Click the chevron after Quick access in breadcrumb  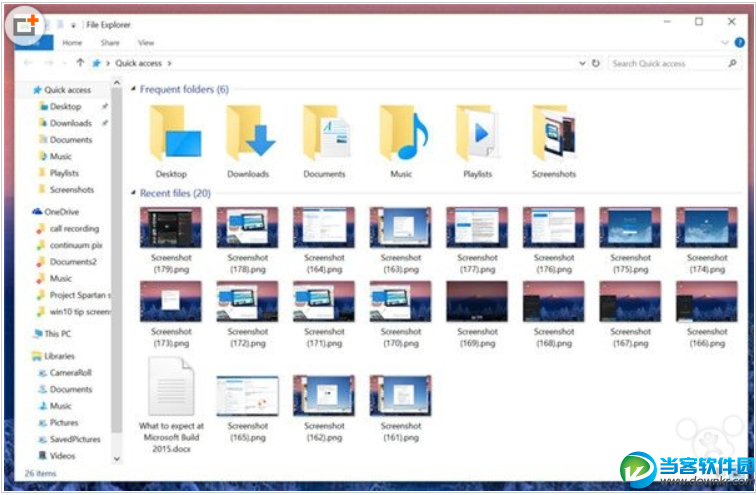point(169,63)
